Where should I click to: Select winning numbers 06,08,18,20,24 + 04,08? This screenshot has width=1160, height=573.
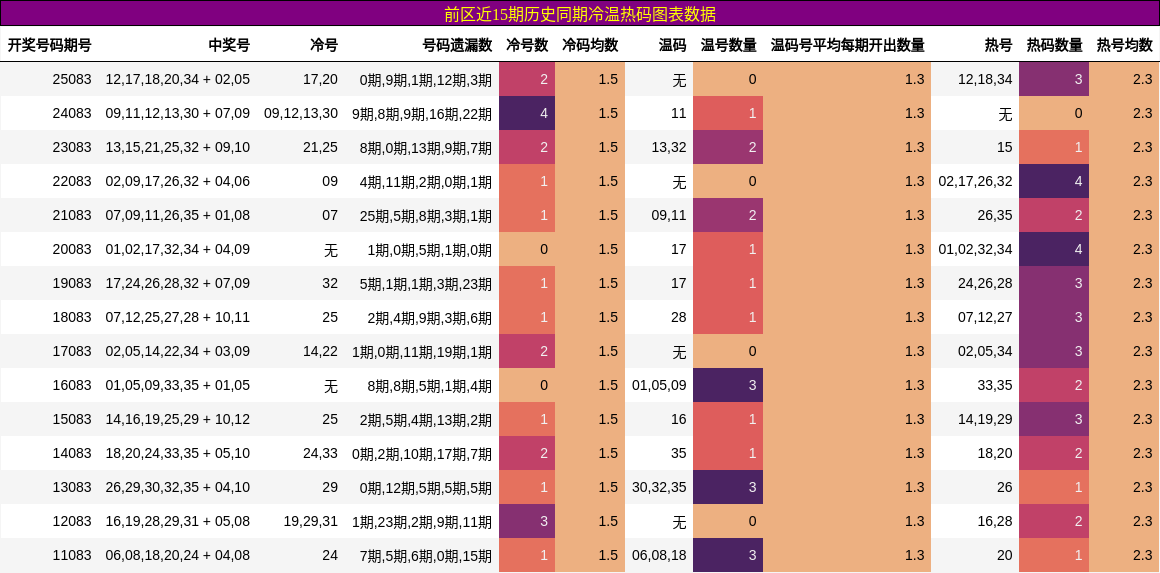click(x=178, y=555)
